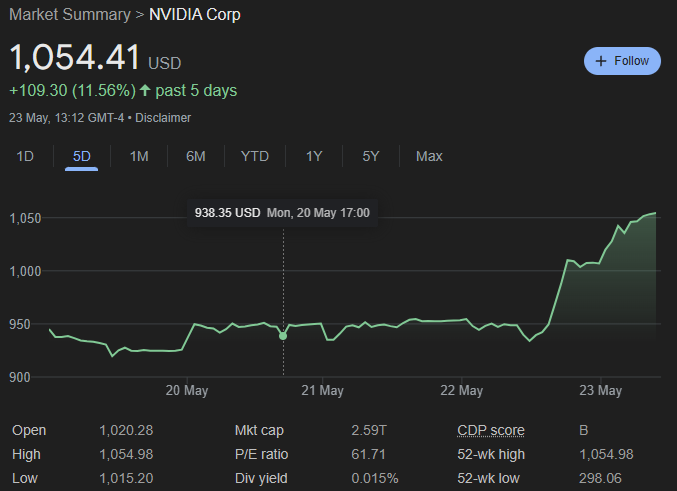
Task: Click the Div yield label
Action: tap(261, 478)
